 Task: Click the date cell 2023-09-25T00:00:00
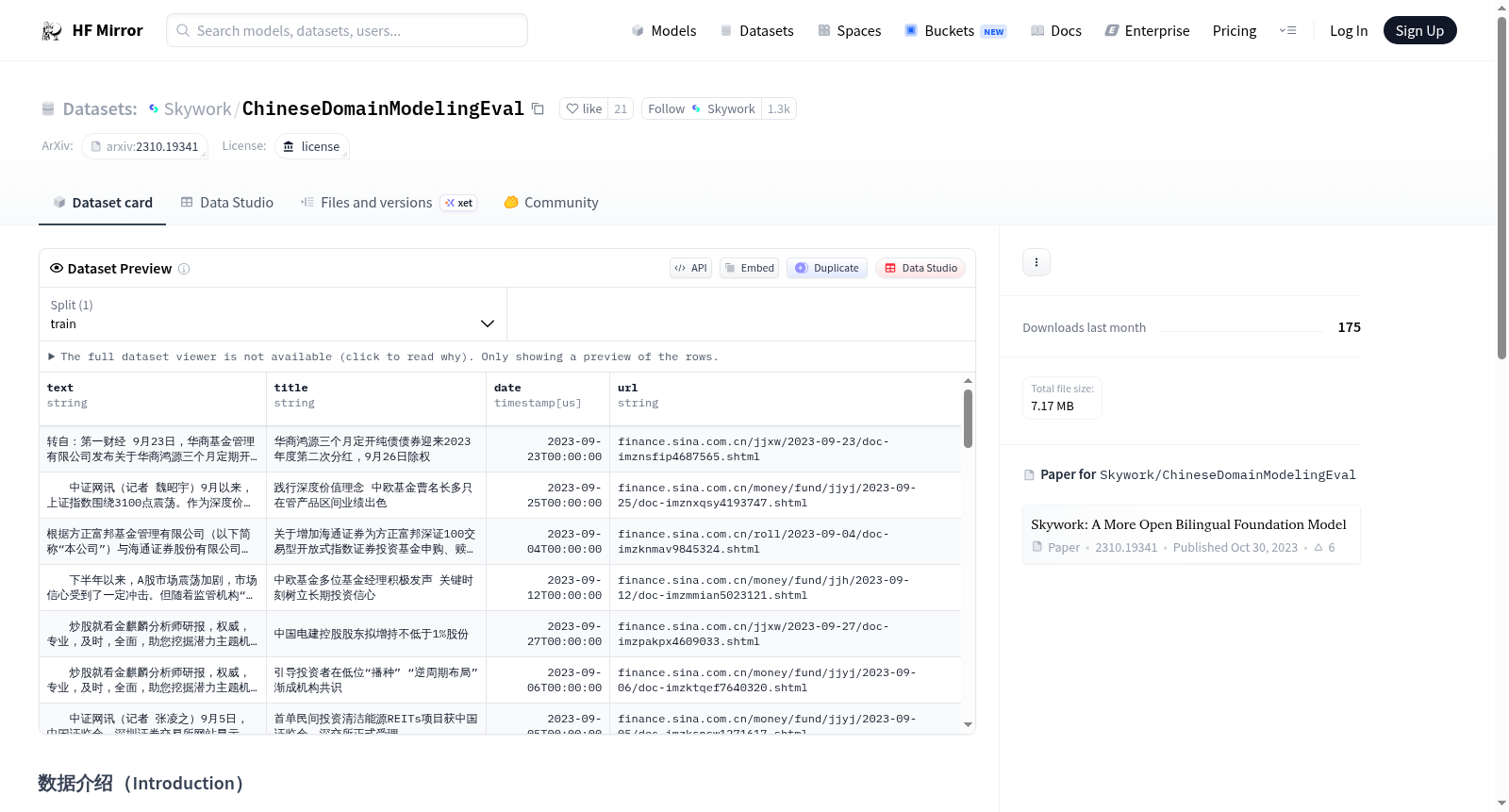(x=548, y=495)
